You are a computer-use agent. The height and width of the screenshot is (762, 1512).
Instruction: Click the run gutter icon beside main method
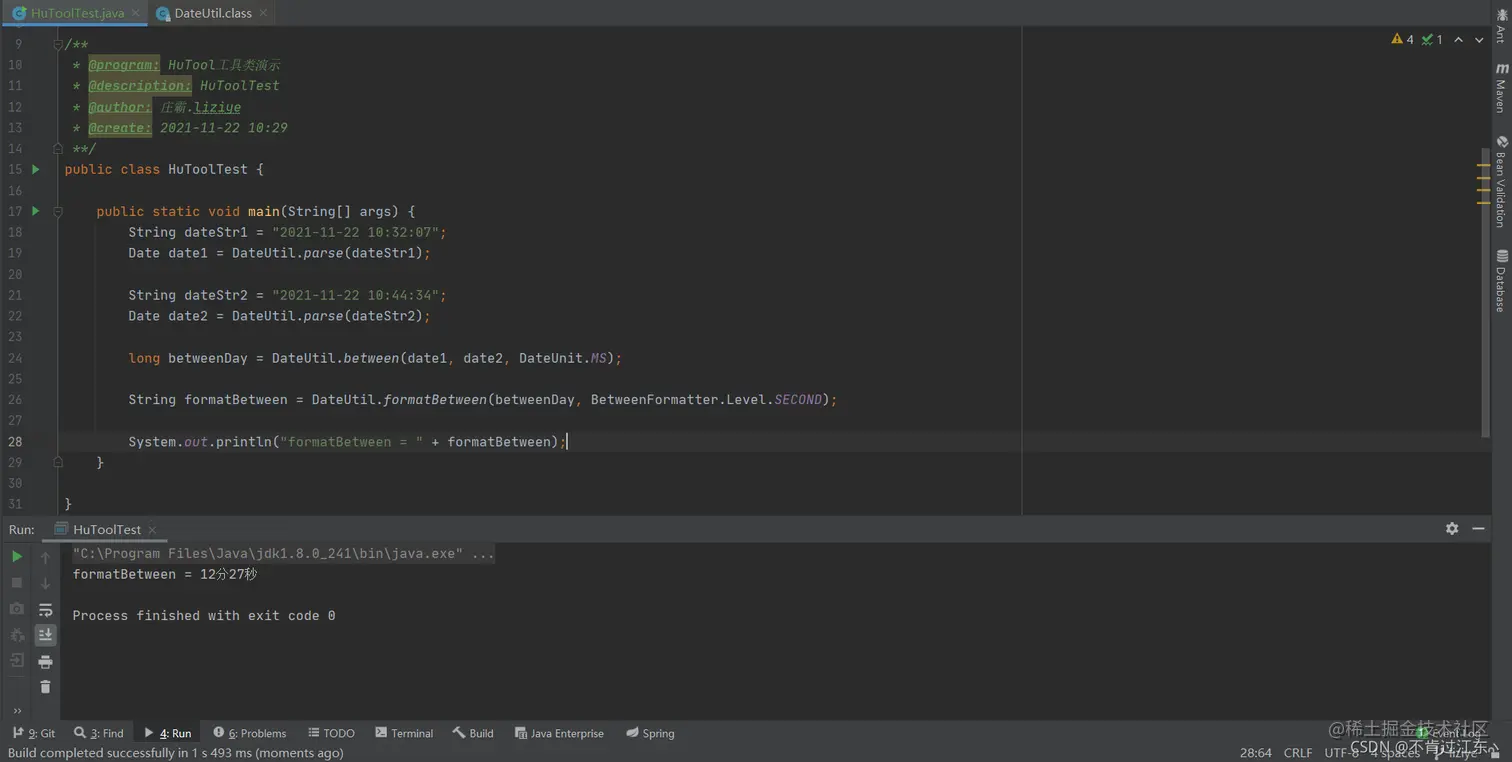[x=36, y=211]
